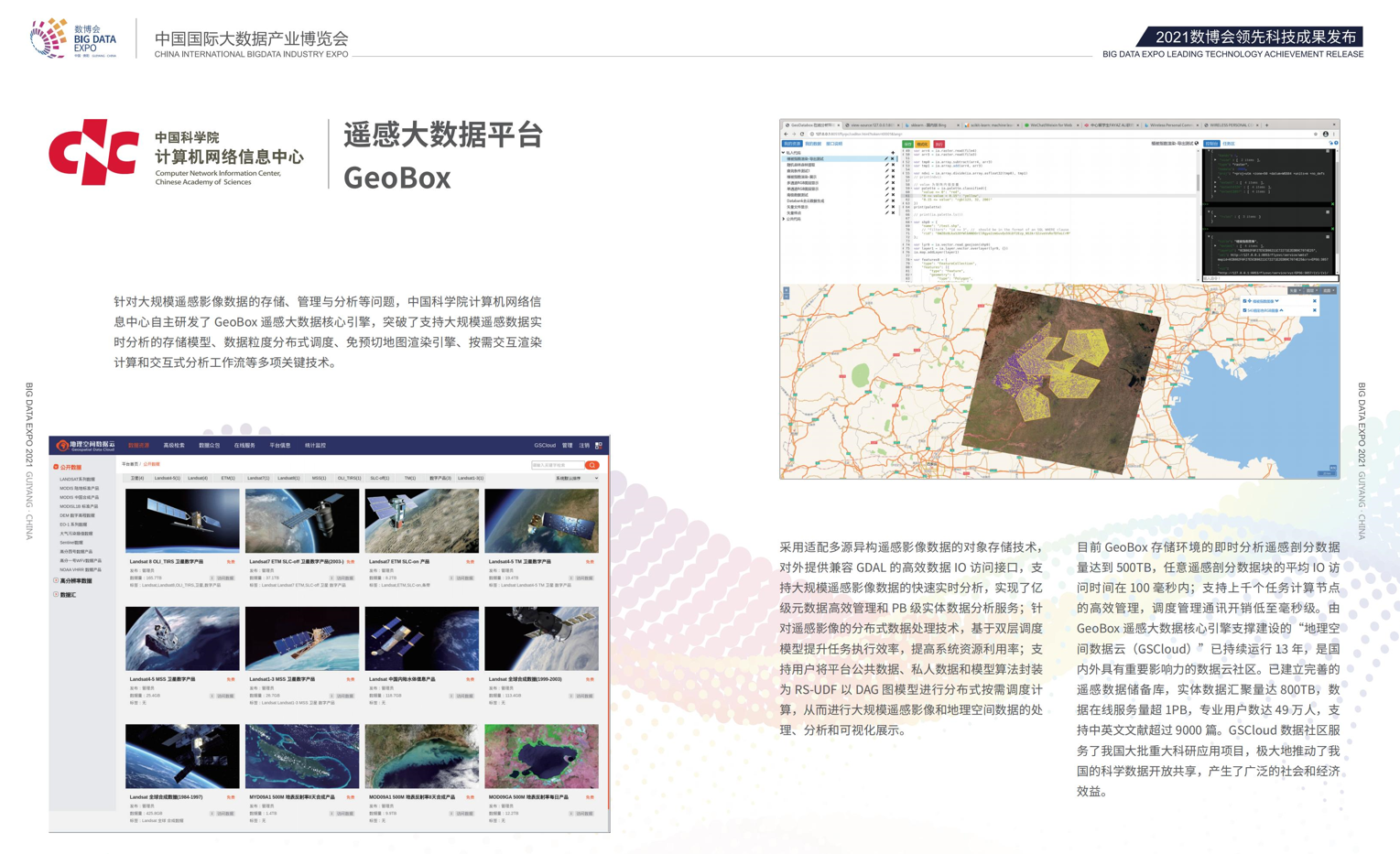Open the DEM 数字高程数据 sidebar link

pos(77,515)
